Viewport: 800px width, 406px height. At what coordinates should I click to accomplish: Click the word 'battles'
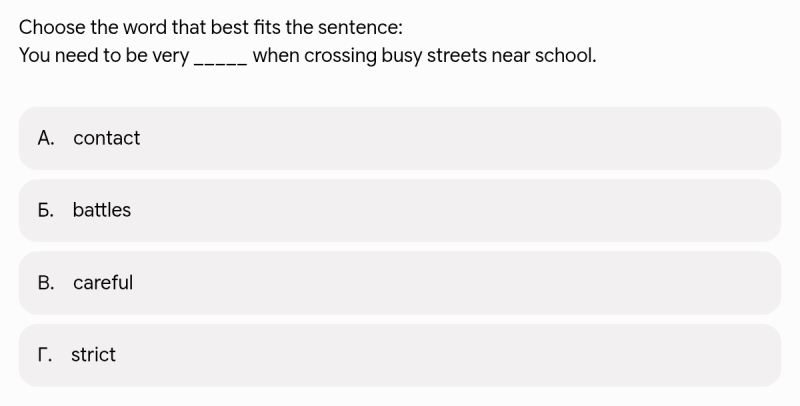102,210
